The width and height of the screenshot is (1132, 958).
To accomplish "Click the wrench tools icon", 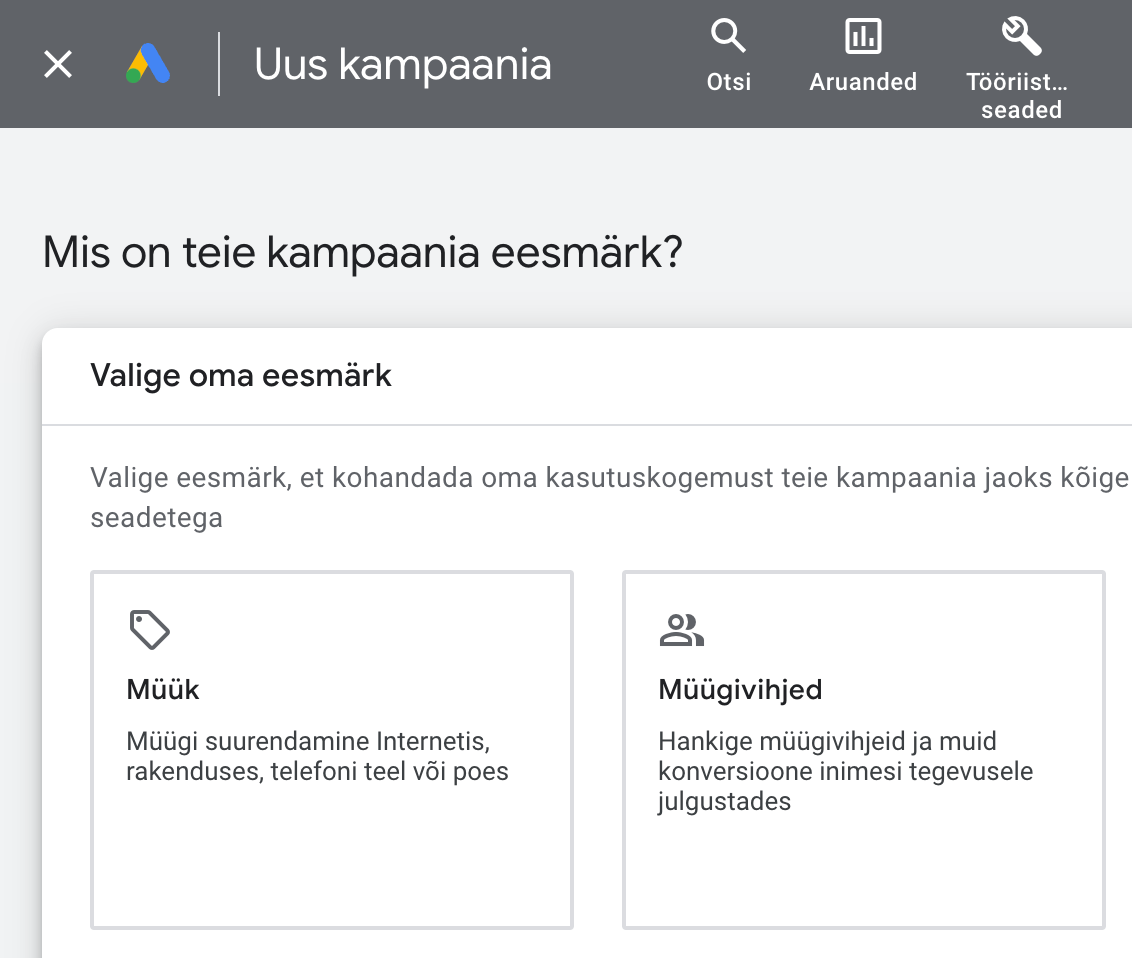I will 1021,37.
